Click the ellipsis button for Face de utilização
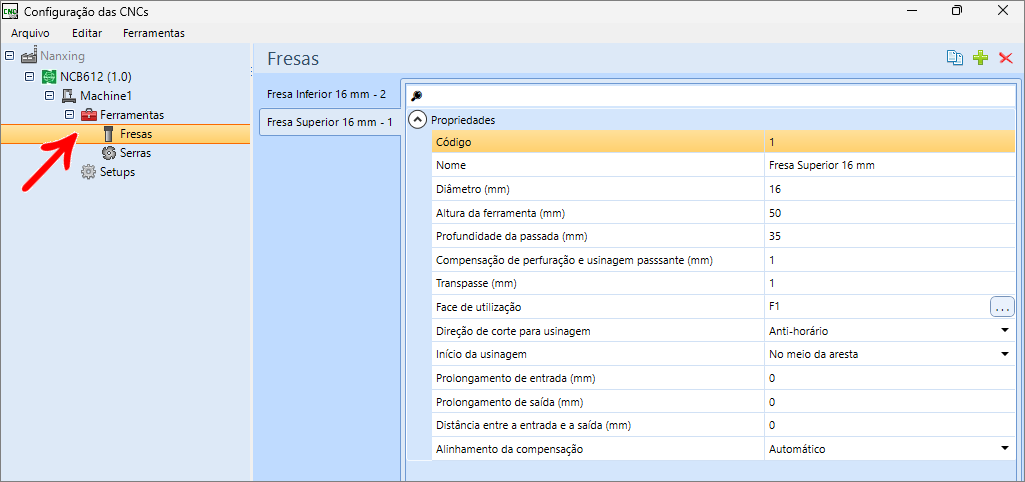Viewport: 1025px width, 482px height. [x=1002, y=307]
